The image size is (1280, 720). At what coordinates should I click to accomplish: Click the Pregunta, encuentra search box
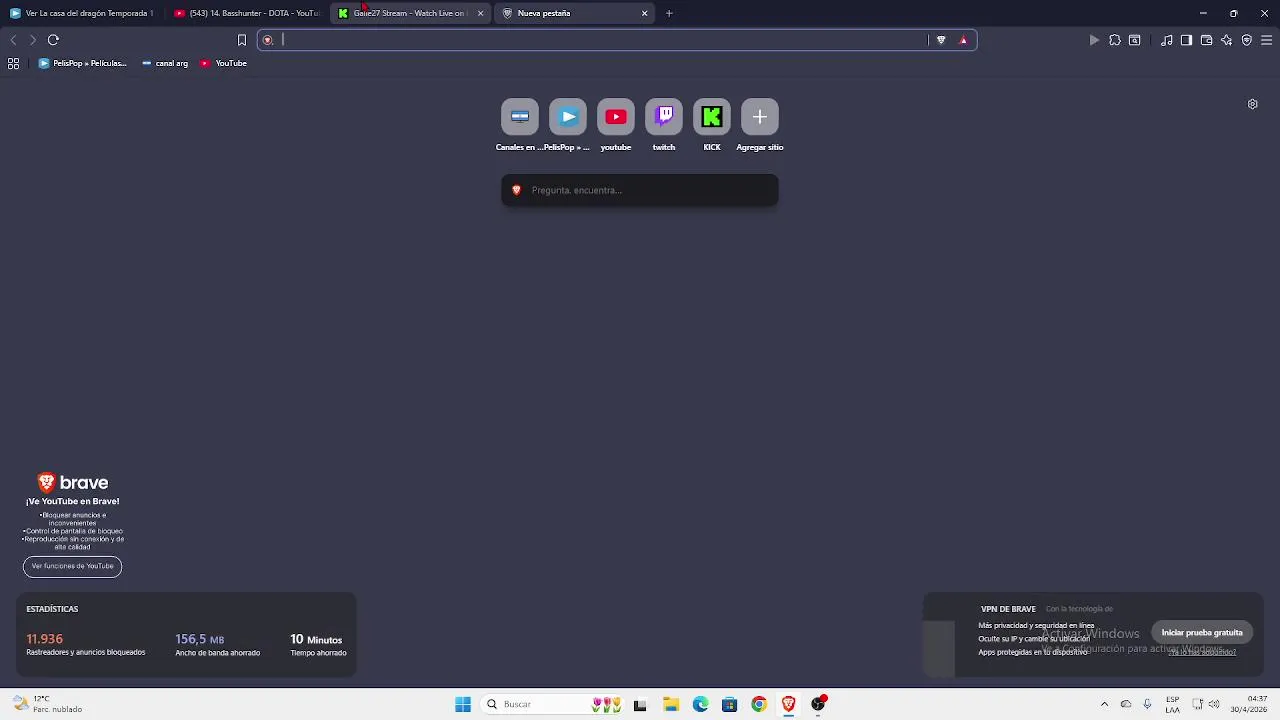(640, 190)
